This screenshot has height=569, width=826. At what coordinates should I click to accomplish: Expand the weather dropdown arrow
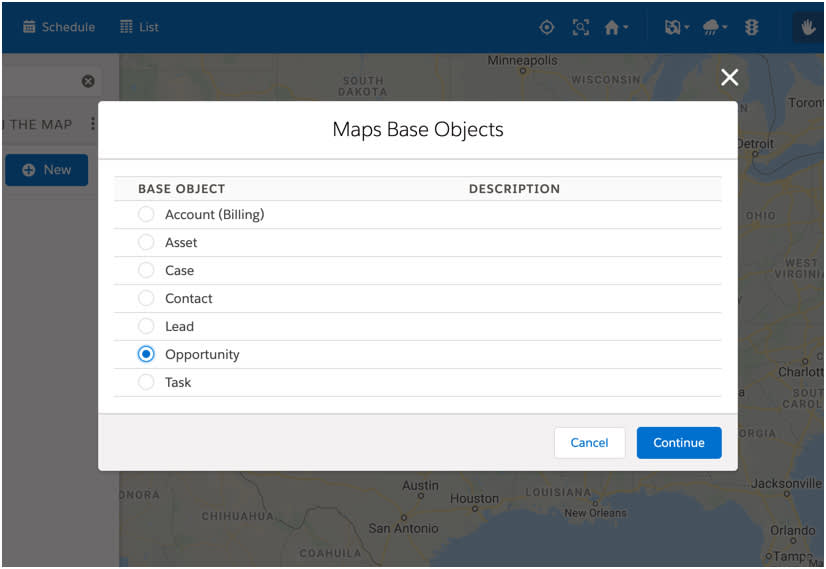coord(725,27)
